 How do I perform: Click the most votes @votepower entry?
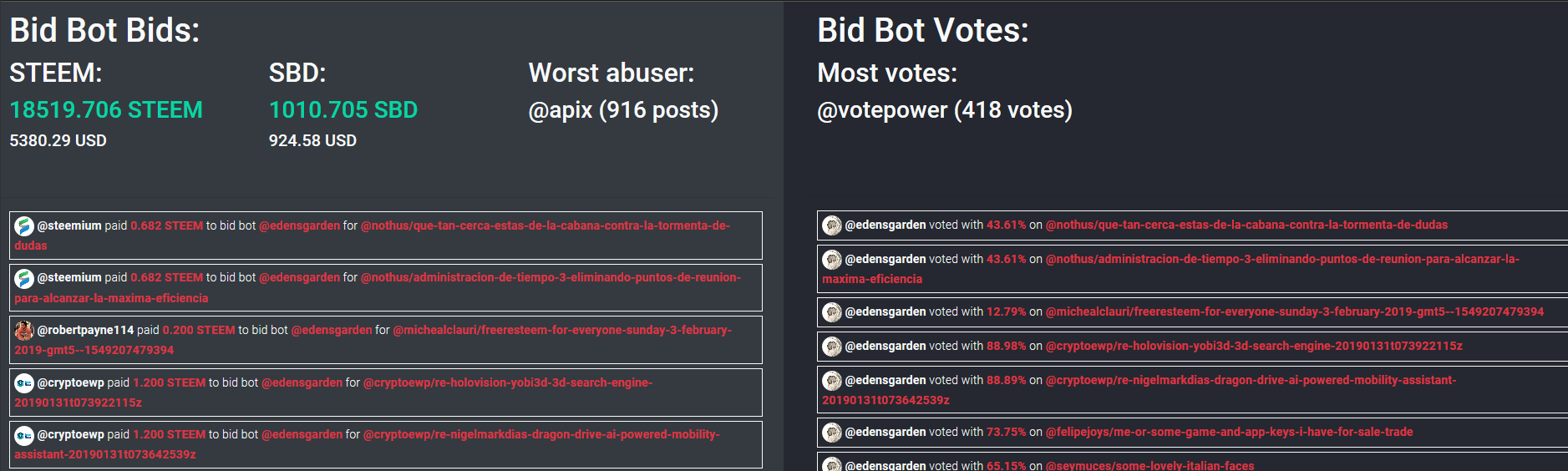pyautogui.click(x=944, y=110)
